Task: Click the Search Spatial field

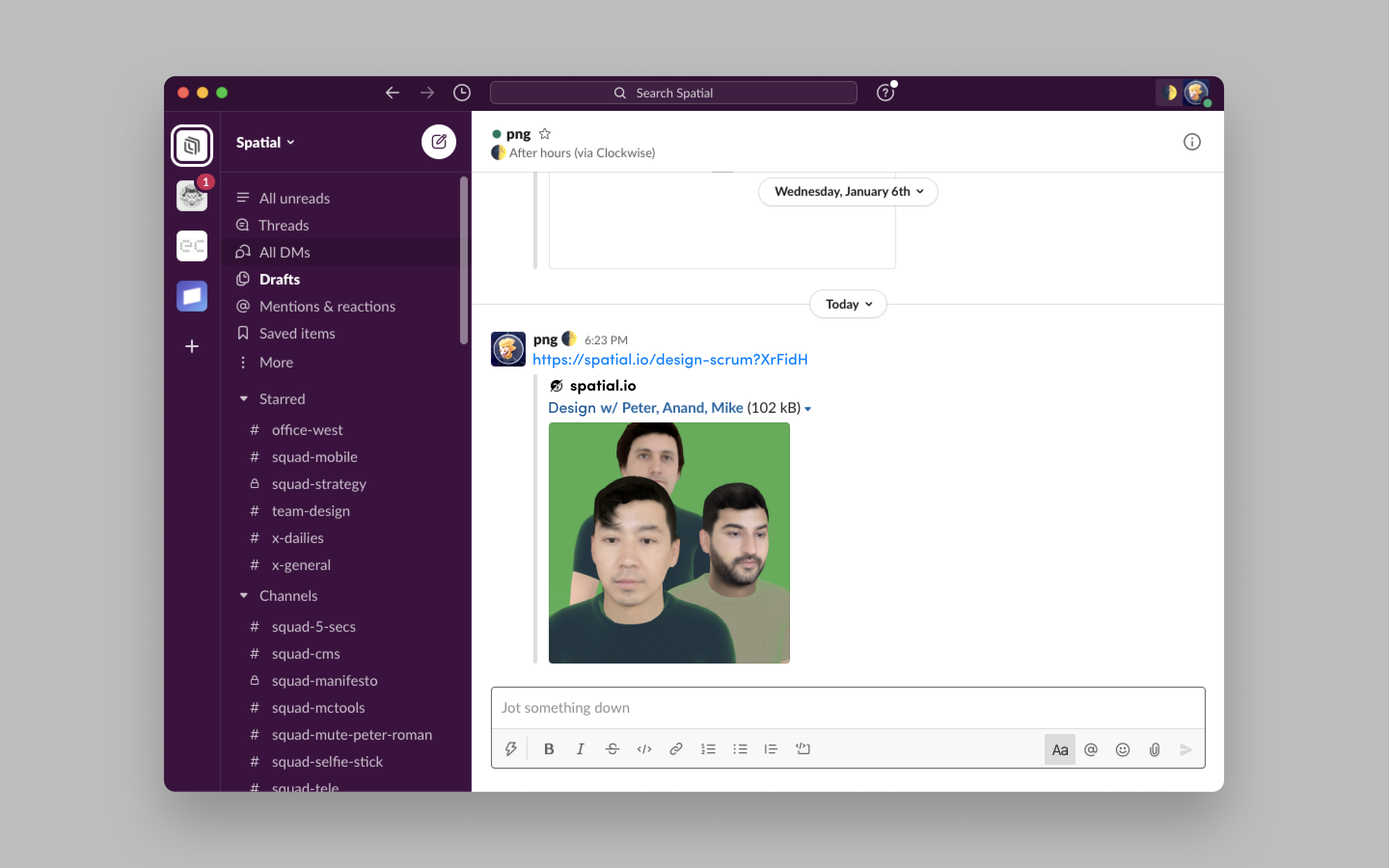Action: tap(673, 93)
